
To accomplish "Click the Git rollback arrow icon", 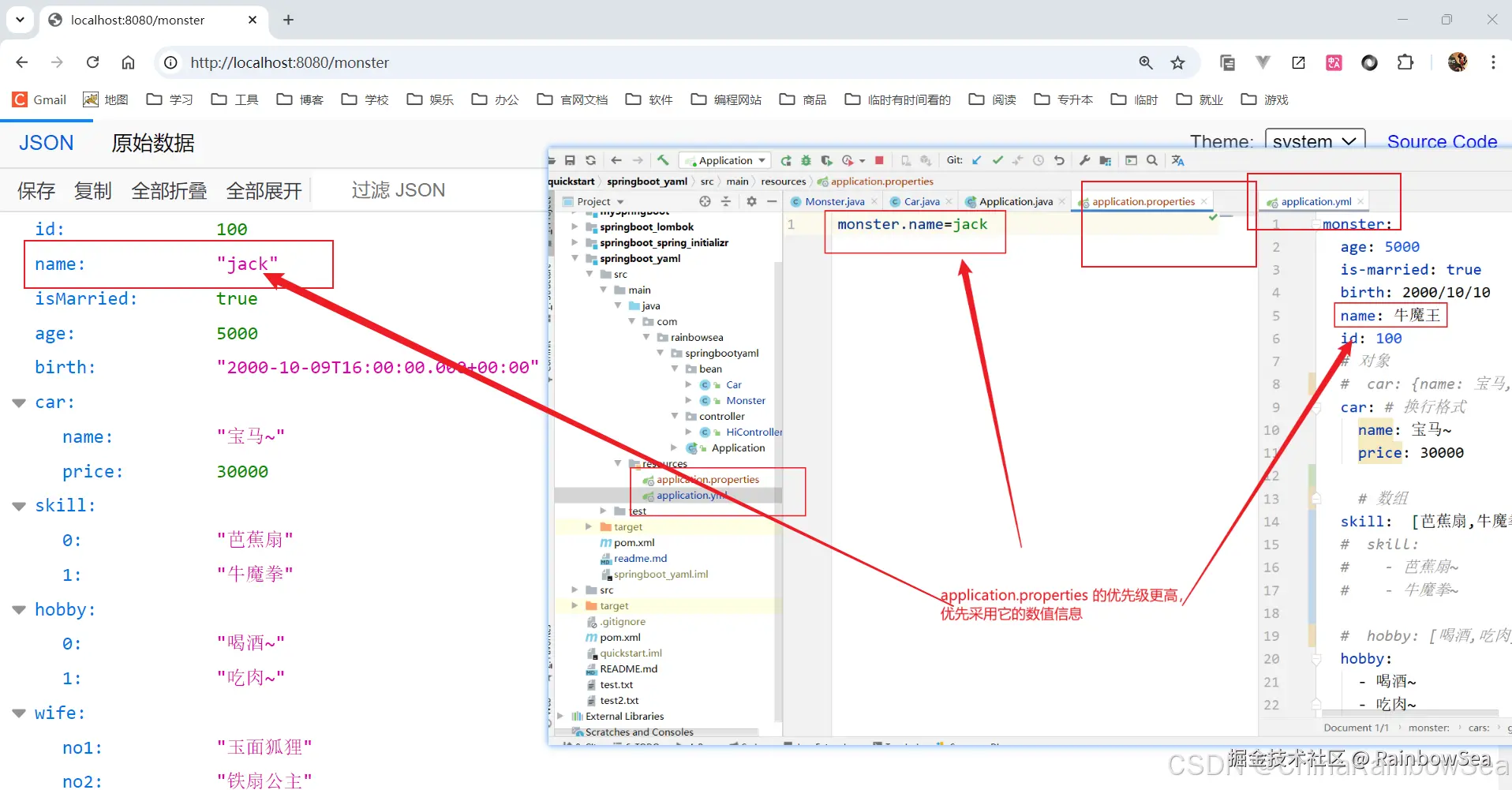I will [1059, 160].
